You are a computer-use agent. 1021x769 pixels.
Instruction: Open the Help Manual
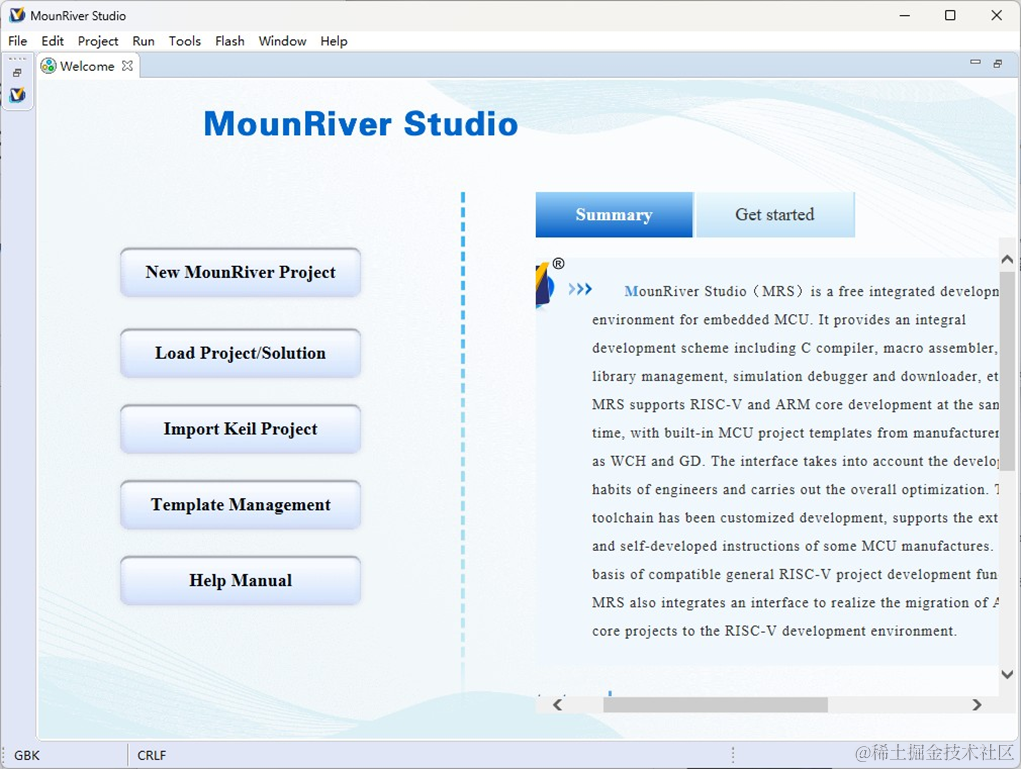240,580
